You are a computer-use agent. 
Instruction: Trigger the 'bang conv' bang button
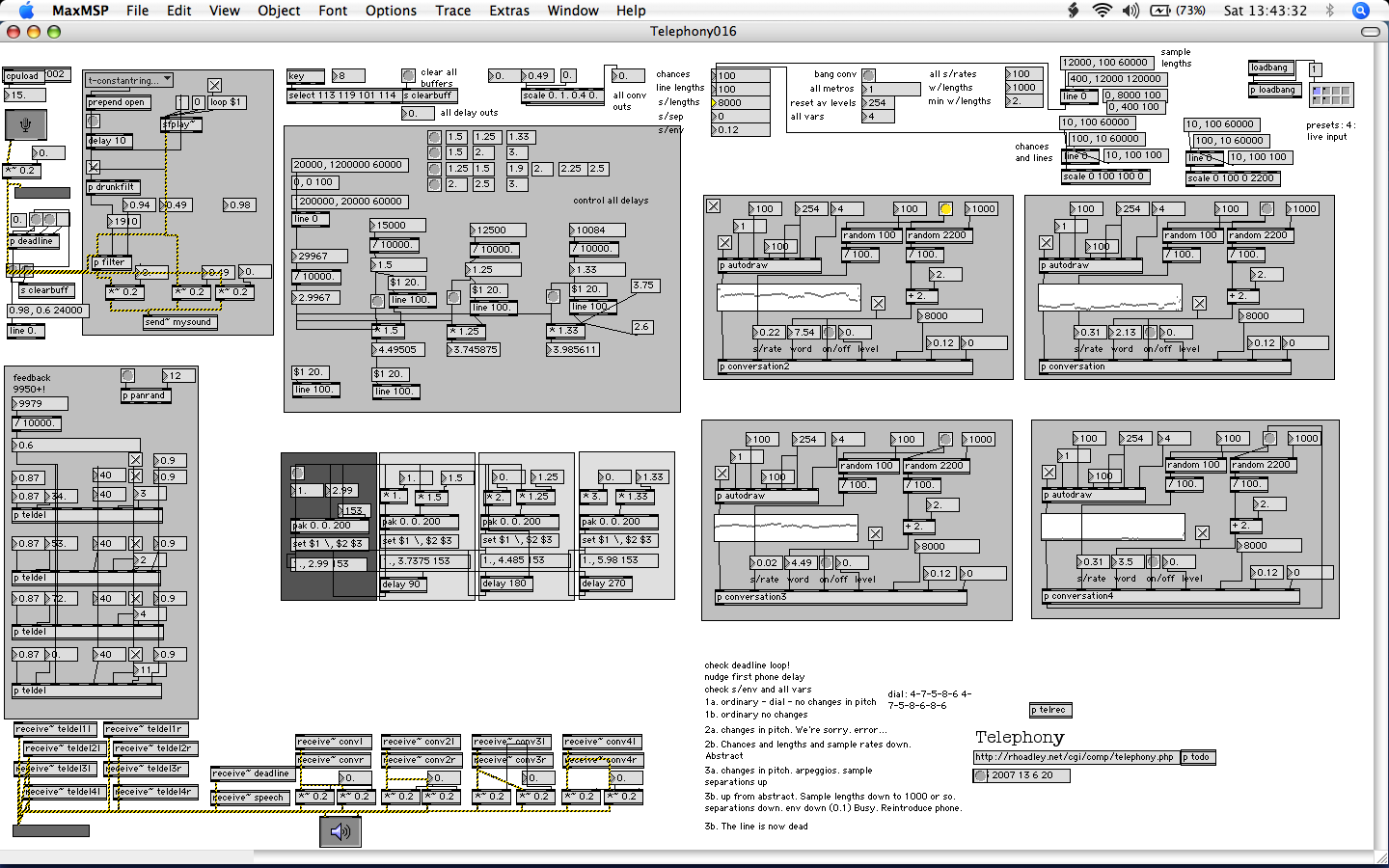click(x=868, y=75)
